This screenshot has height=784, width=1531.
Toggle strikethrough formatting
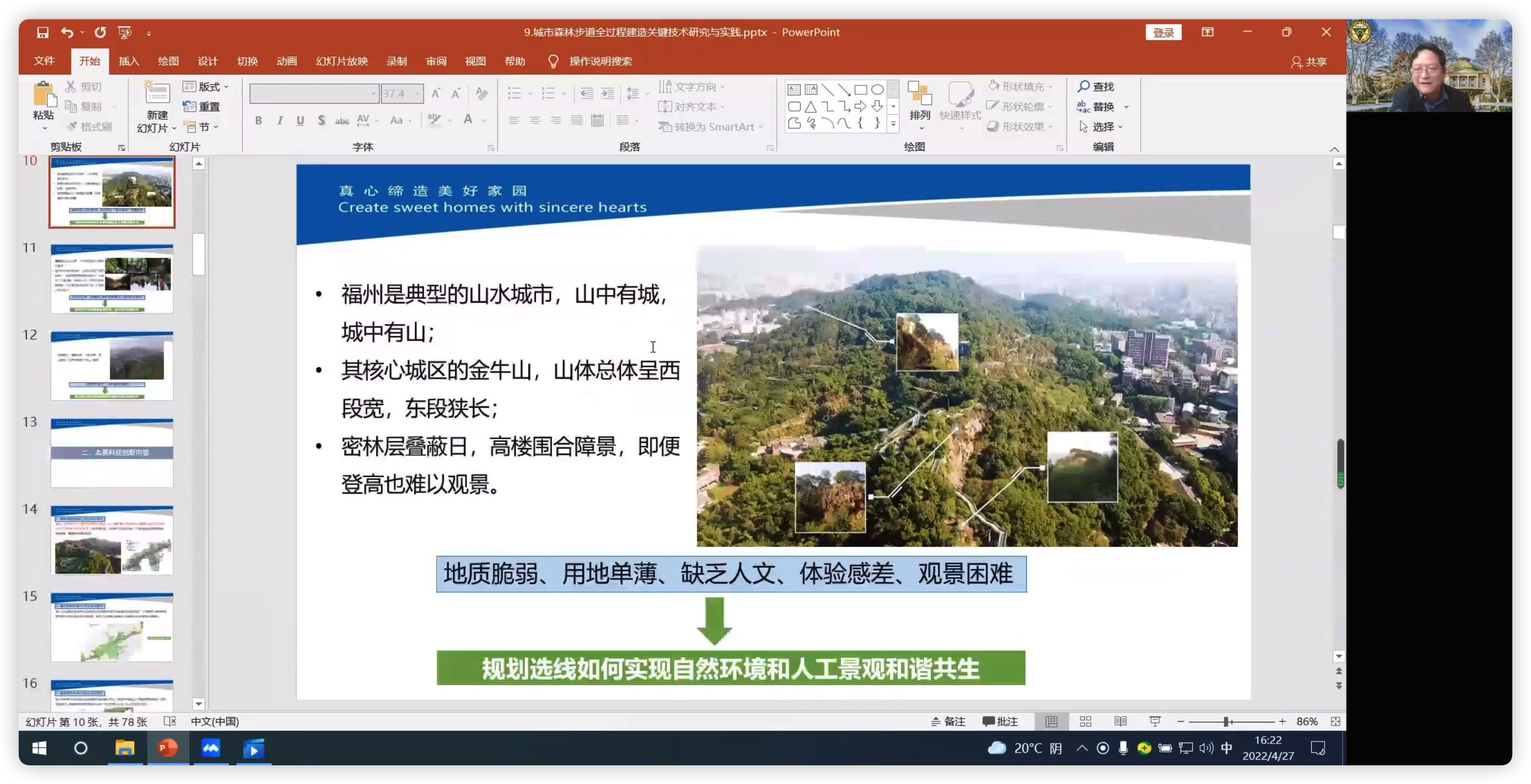(342, 121)
